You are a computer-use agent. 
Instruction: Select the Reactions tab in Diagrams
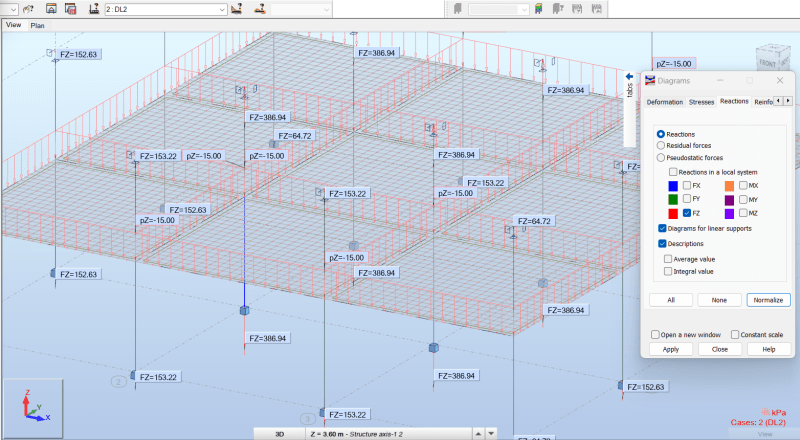(734, 101)
